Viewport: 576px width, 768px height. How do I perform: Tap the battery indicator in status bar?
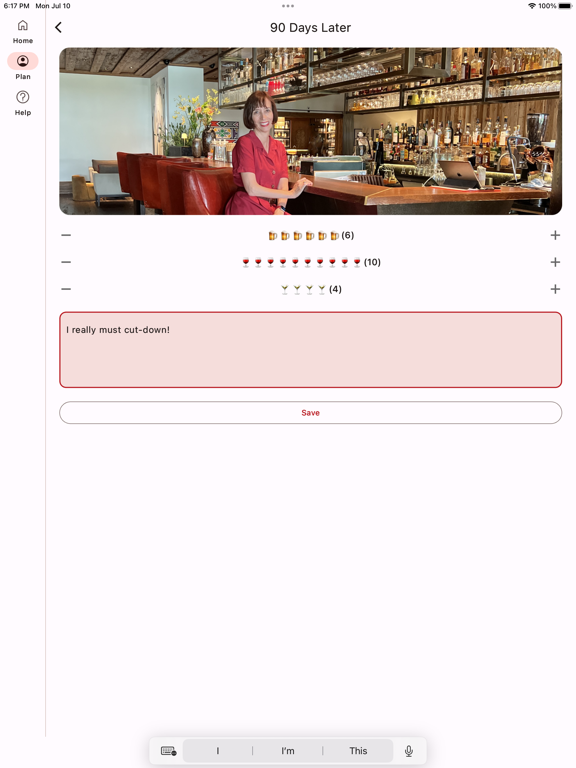tap(565, 6)
